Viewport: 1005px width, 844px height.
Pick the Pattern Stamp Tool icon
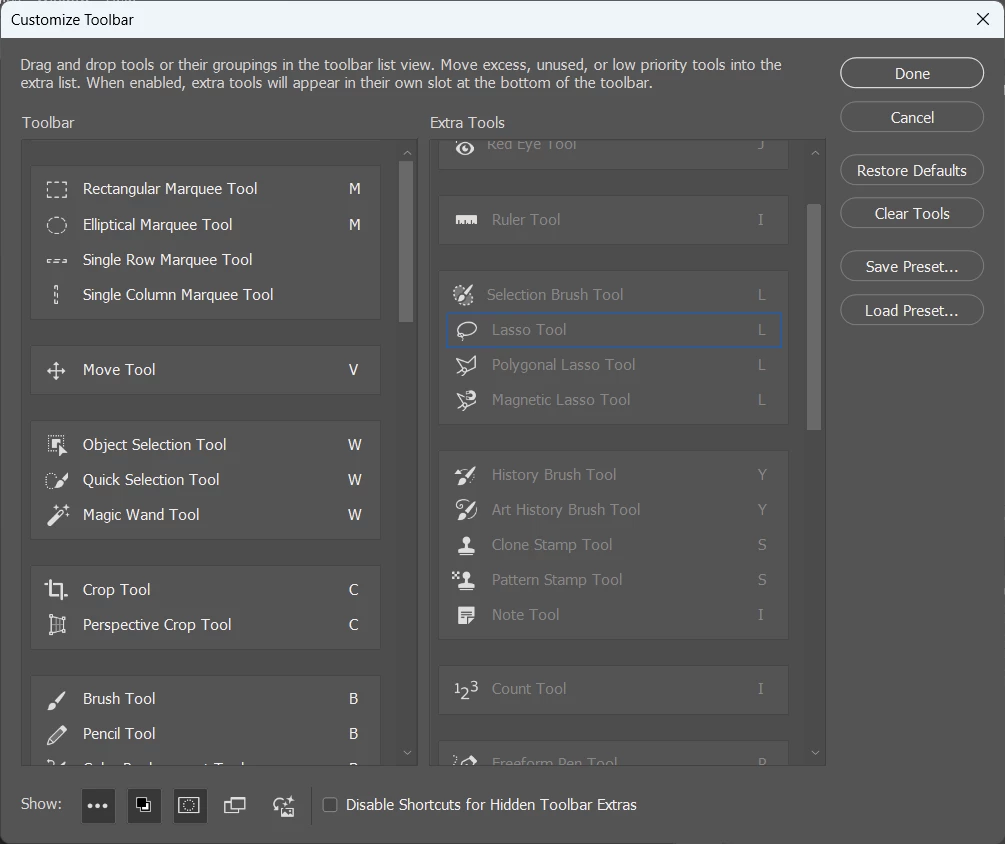point(463,580)
